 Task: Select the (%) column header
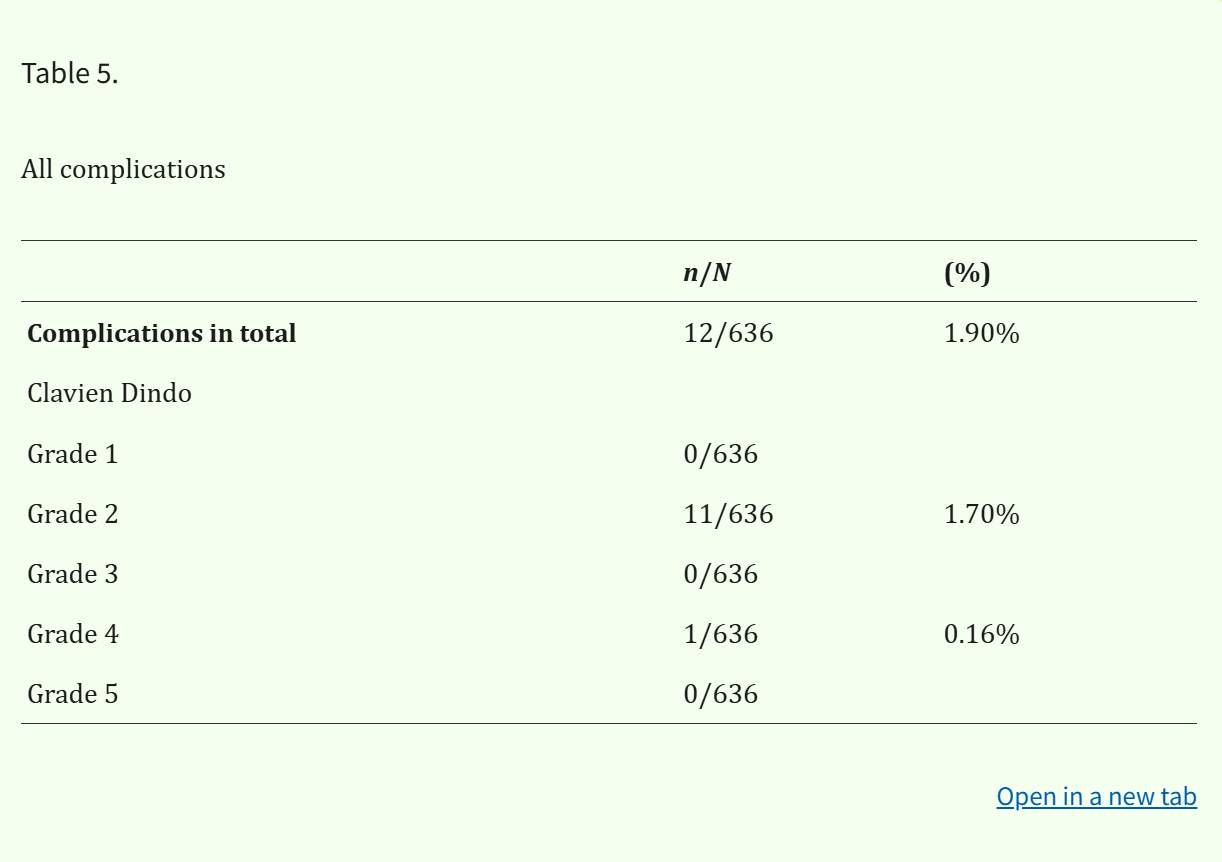[x=967, y=272]
